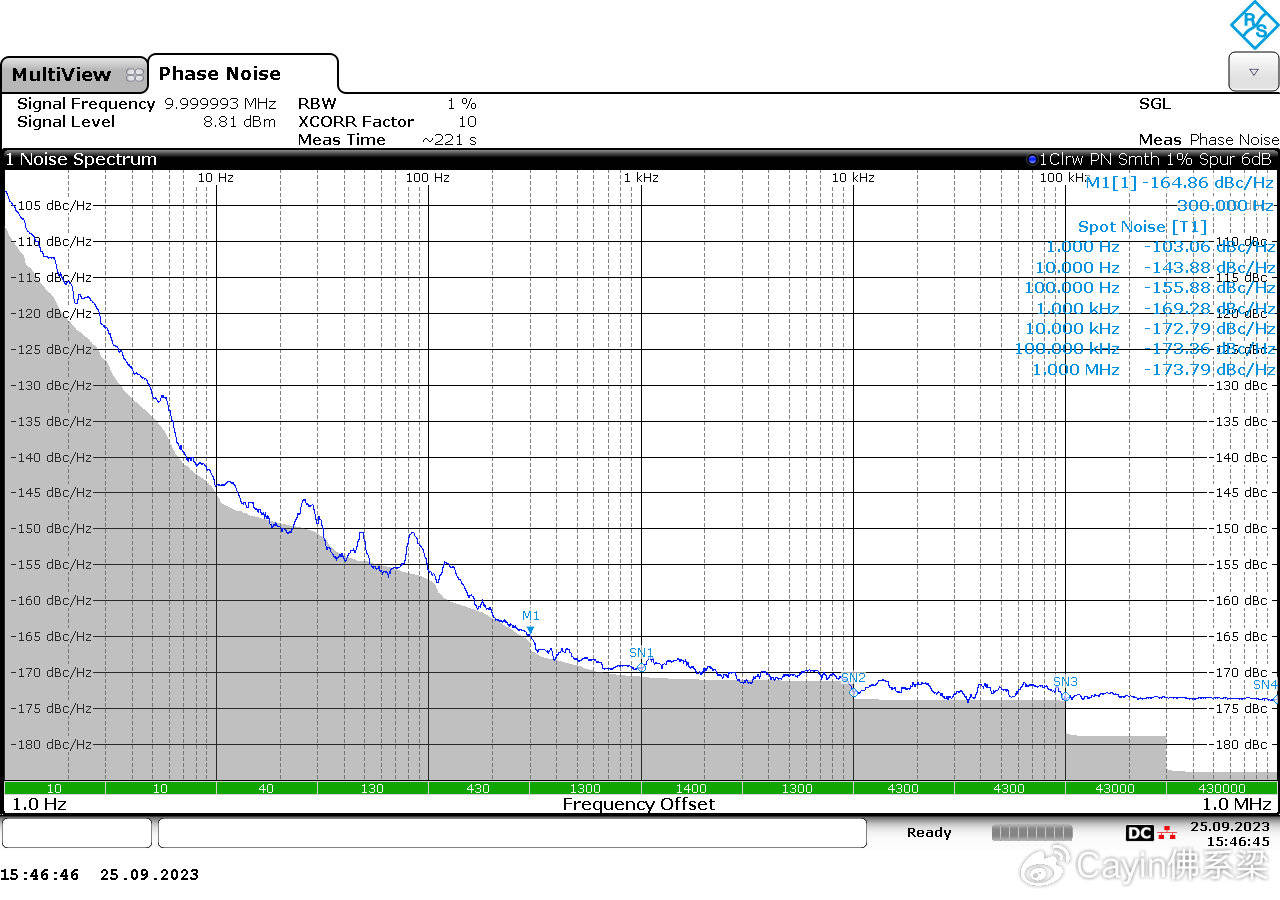The image size is (1280, 900).
Task: Click the green XCORR segment showing 430000
Action: tap(1222, 788)
